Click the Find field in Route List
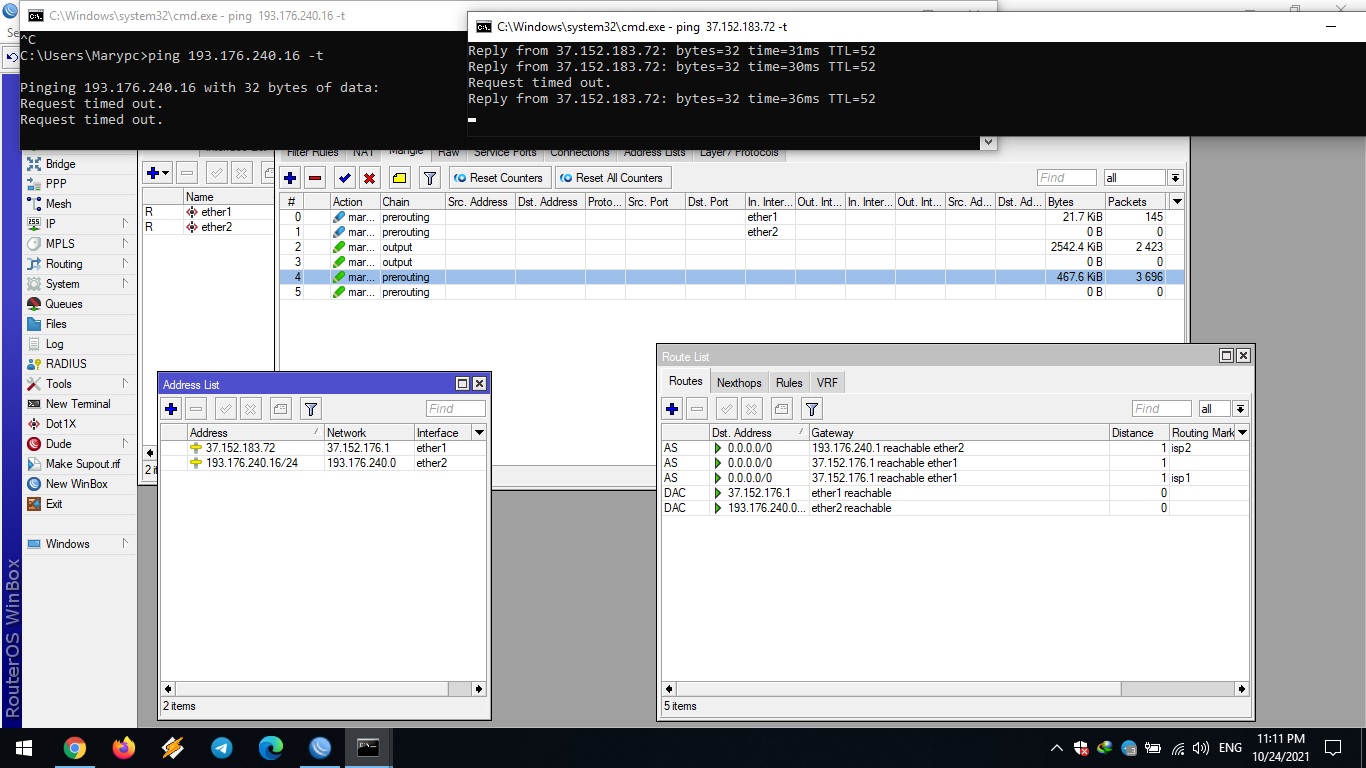Screen dimensions: 1366x768 click(1161, 409)
